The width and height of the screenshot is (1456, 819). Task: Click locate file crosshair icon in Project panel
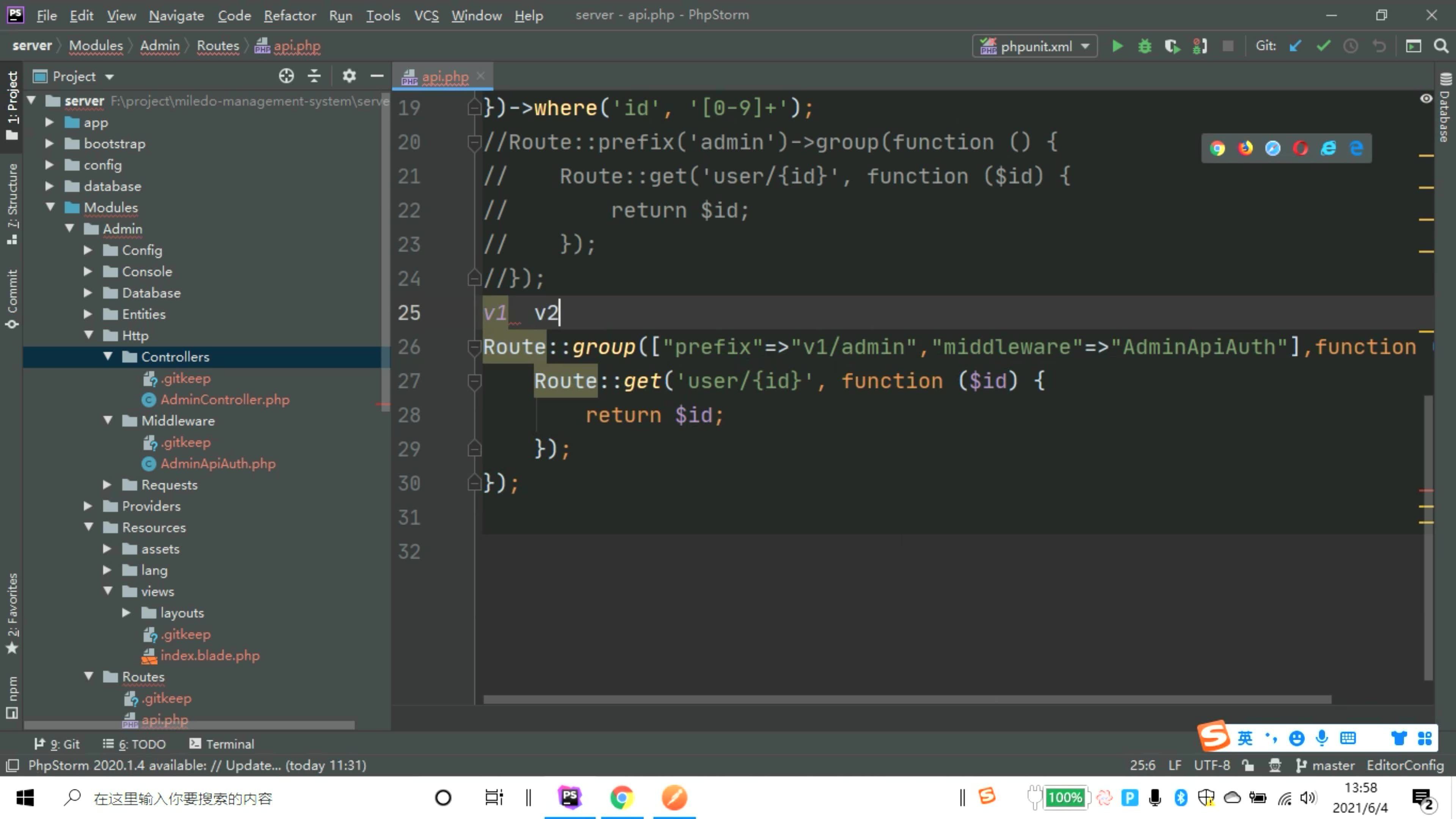click(x=286, y=76)
